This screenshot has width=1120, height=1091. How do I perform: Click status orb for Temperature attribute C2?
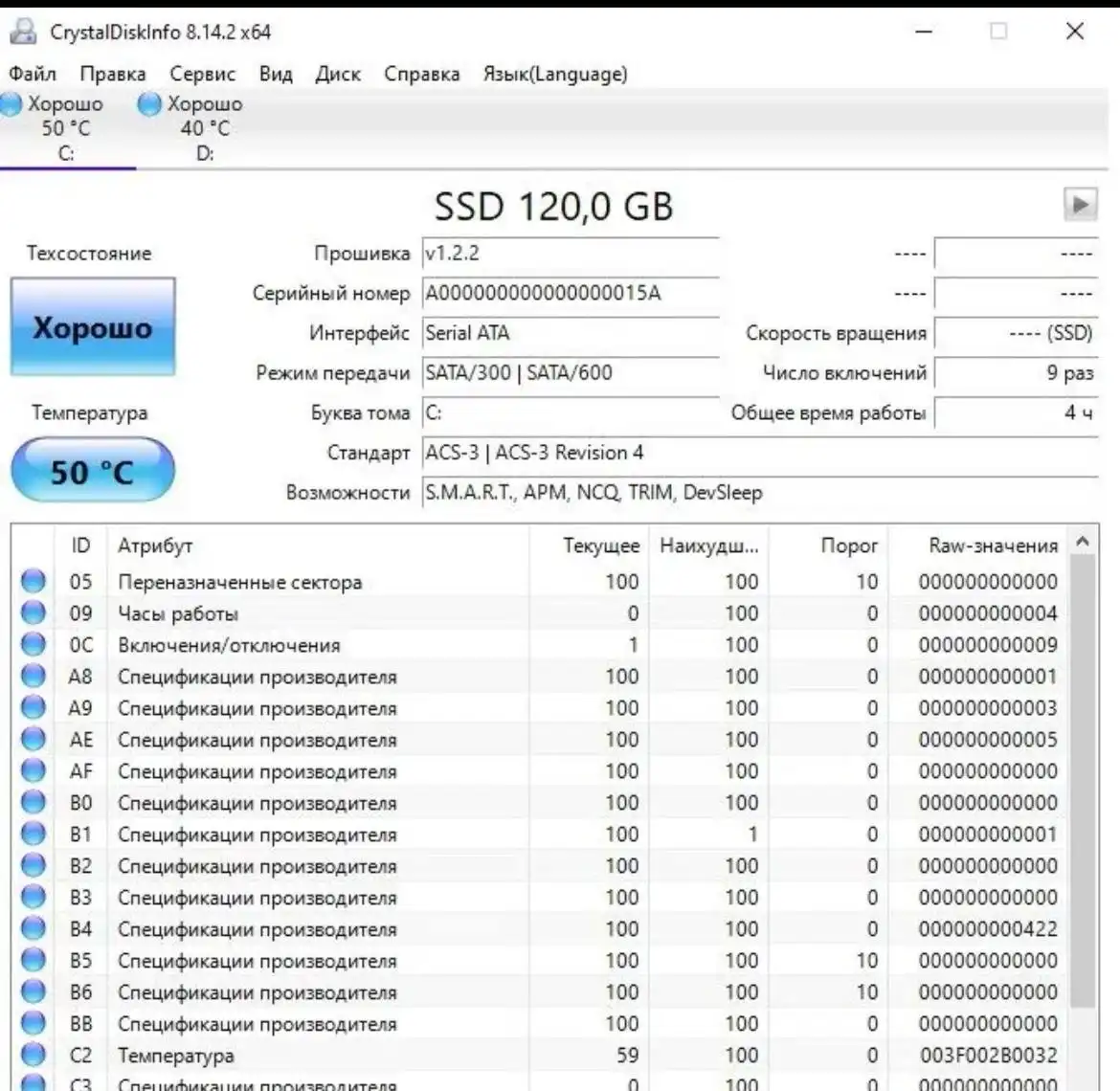coord(34,1055)
